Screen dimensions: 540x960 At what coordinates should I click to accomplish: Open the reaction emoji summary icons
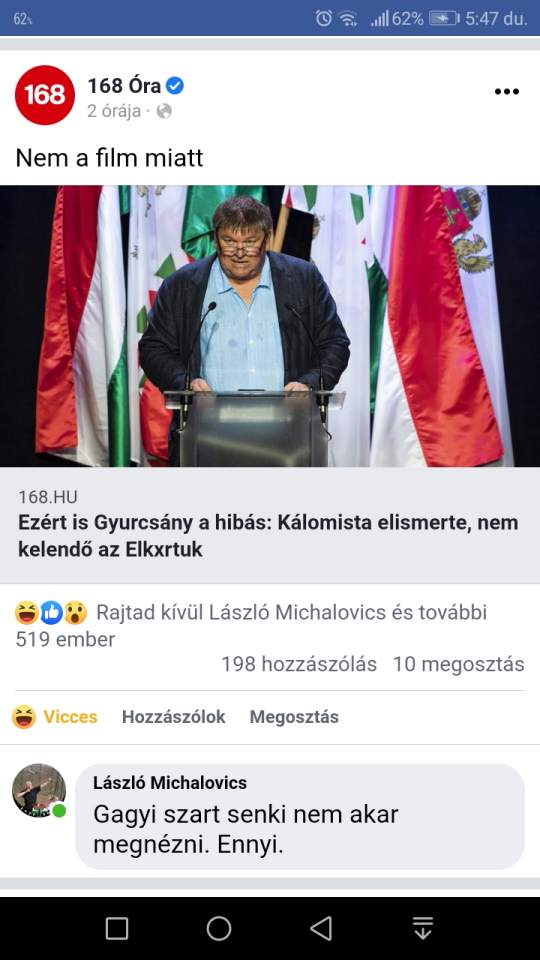point(51,613)
